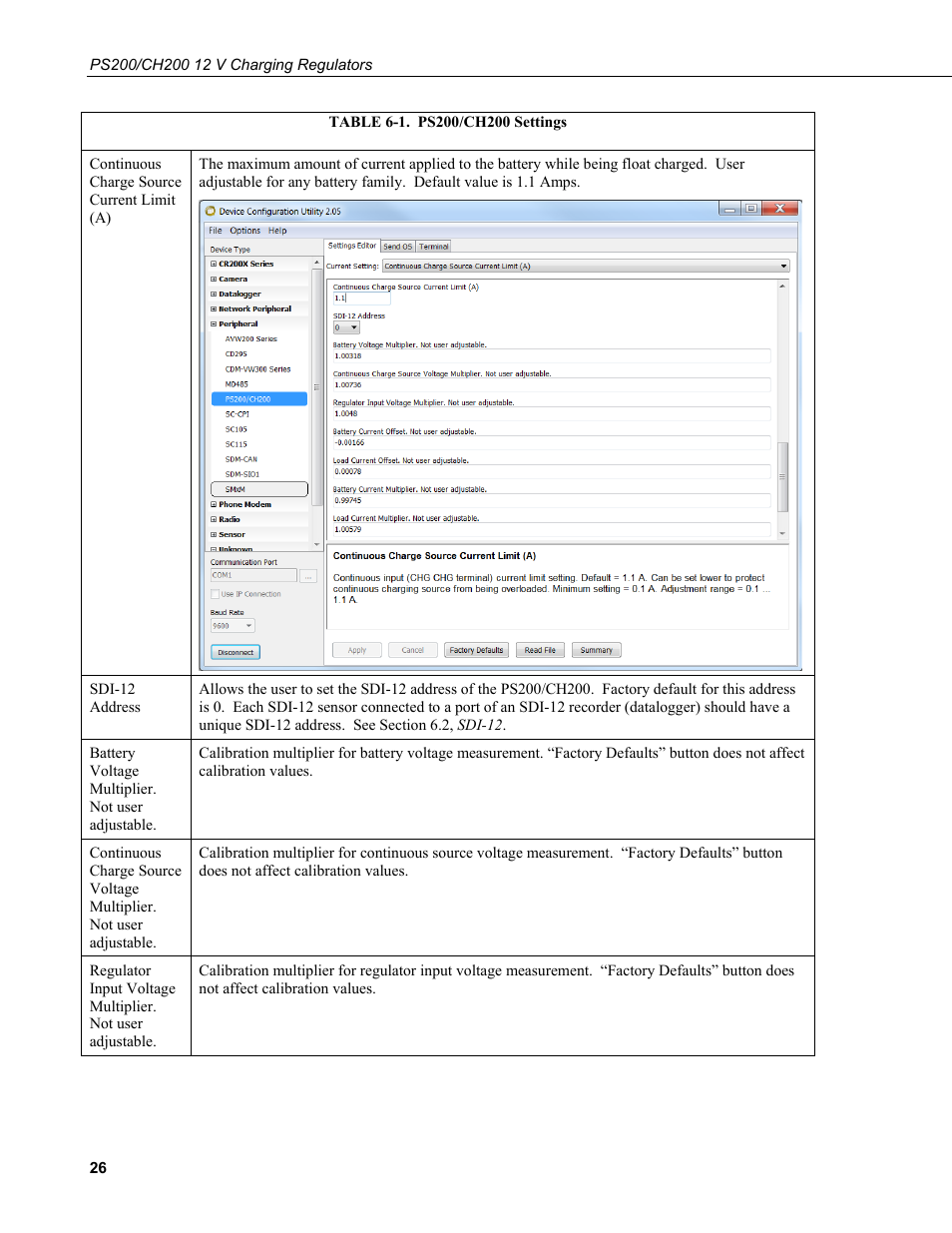This screenshot has height=1233, width=952.
Task: Click device list scroll-down arrow
Action: (317, 545)
